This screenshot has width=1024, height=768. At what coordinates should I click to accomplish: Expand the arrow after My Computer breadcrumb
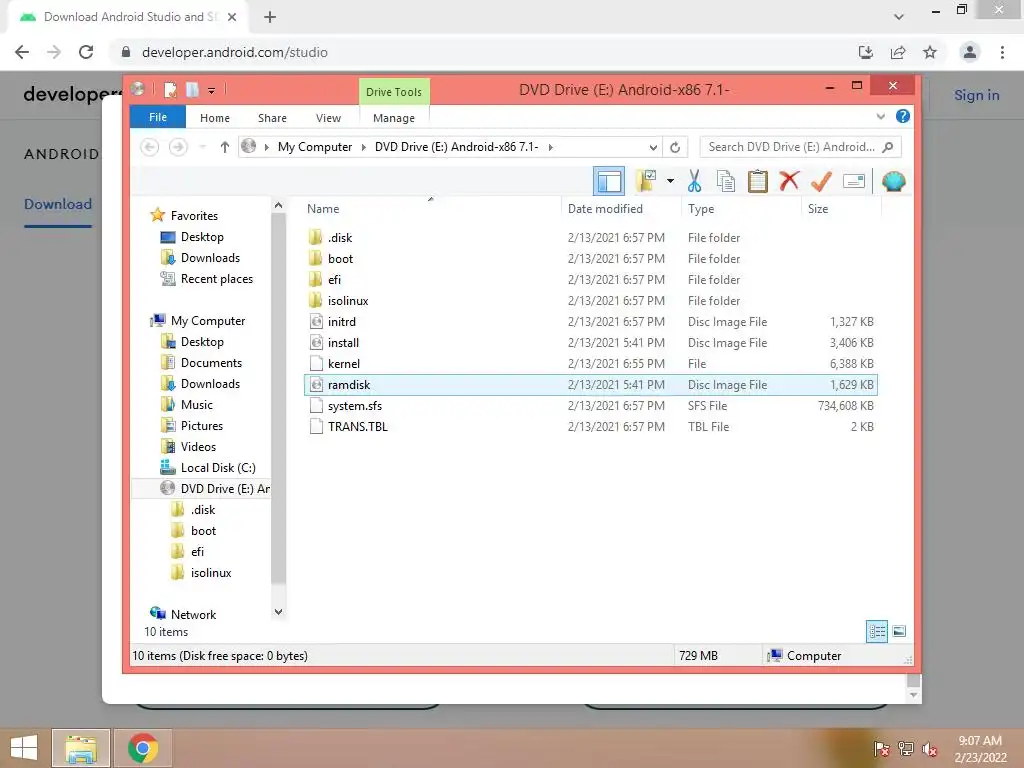click(364, 147)
